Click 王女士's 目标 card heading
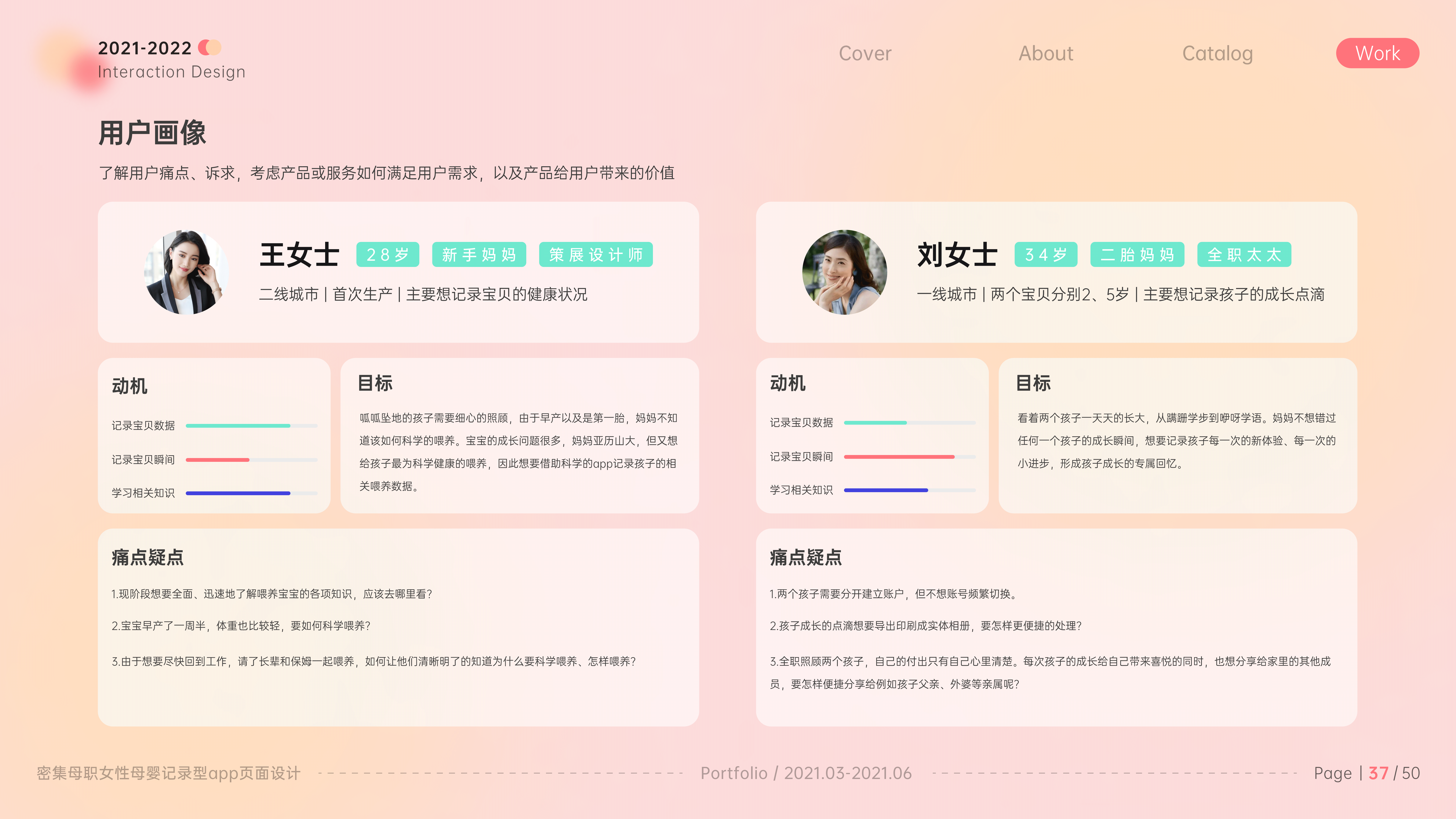The image size is (1456, 819). click(375, 383)
